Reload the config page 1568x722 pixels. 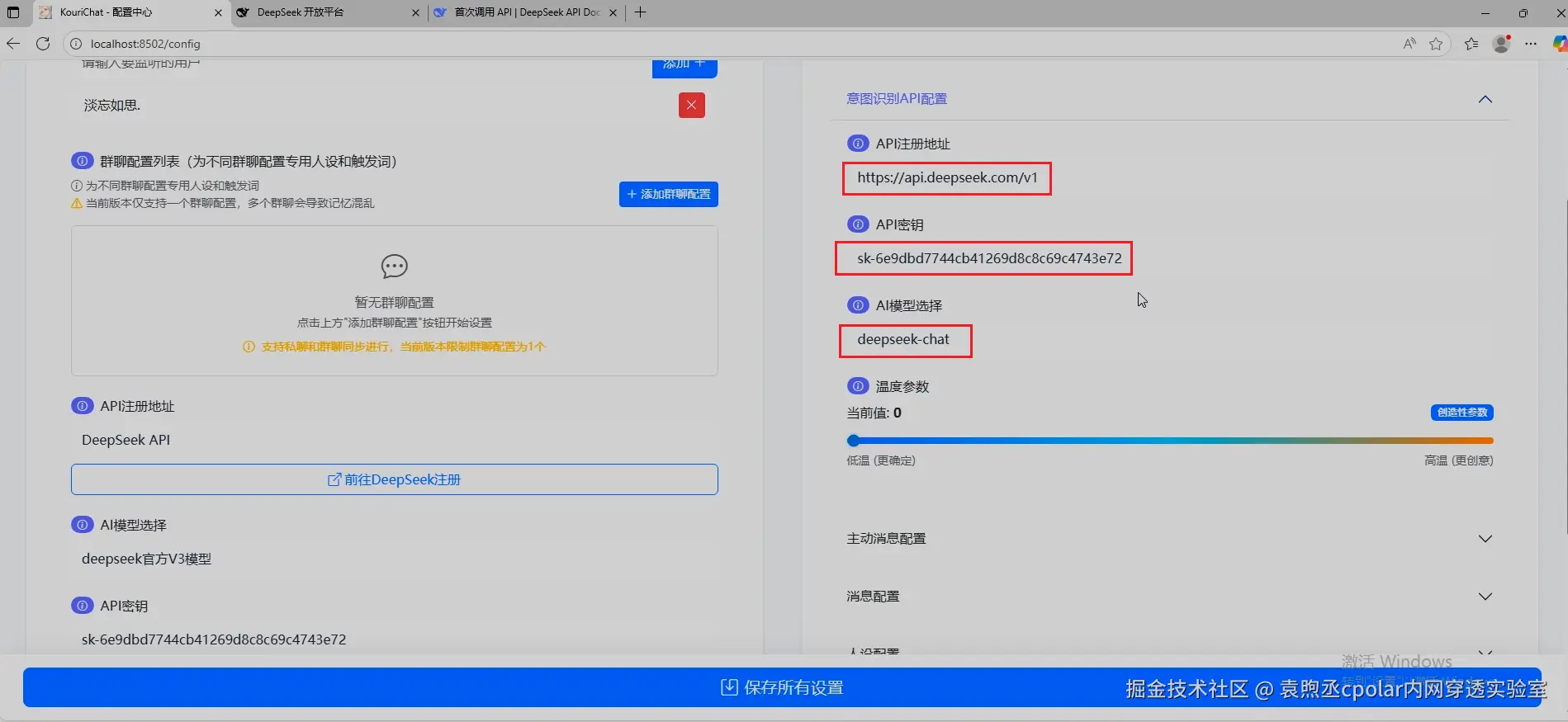coord(43,44)
